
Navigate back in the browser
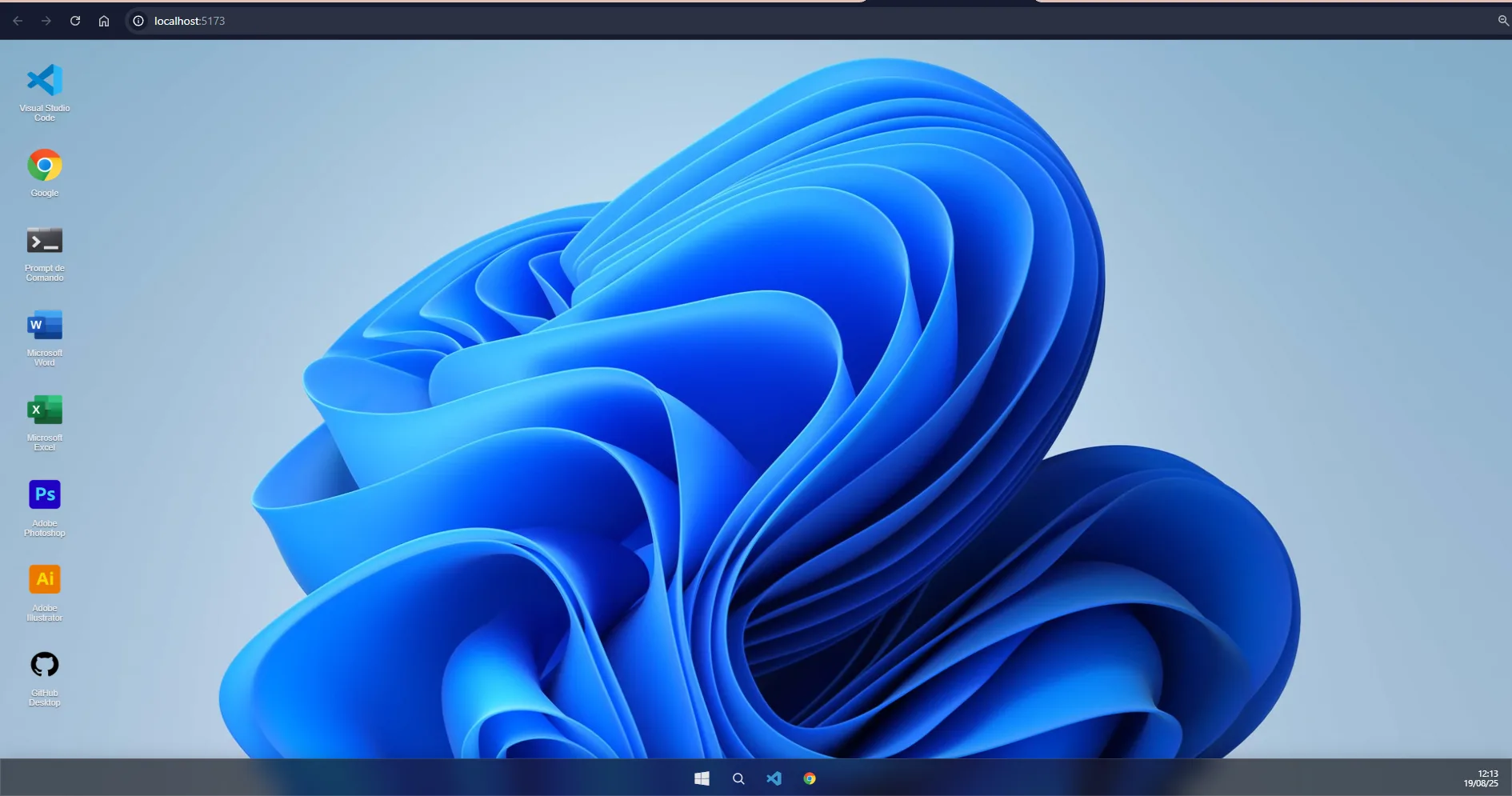(18, 21)
